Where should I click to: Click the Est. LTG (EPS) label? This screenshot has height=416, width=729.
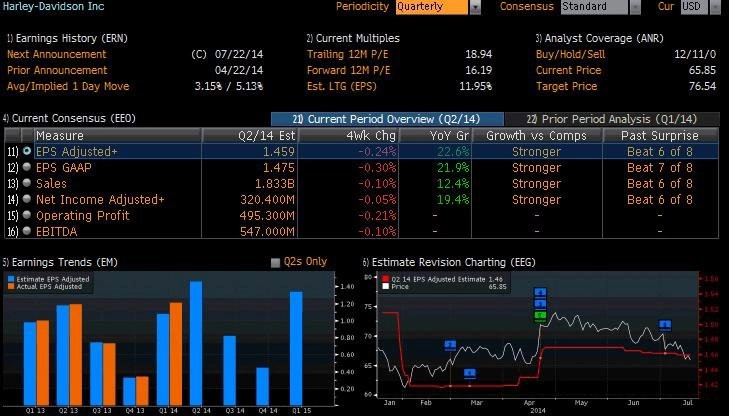coord(341,86)
